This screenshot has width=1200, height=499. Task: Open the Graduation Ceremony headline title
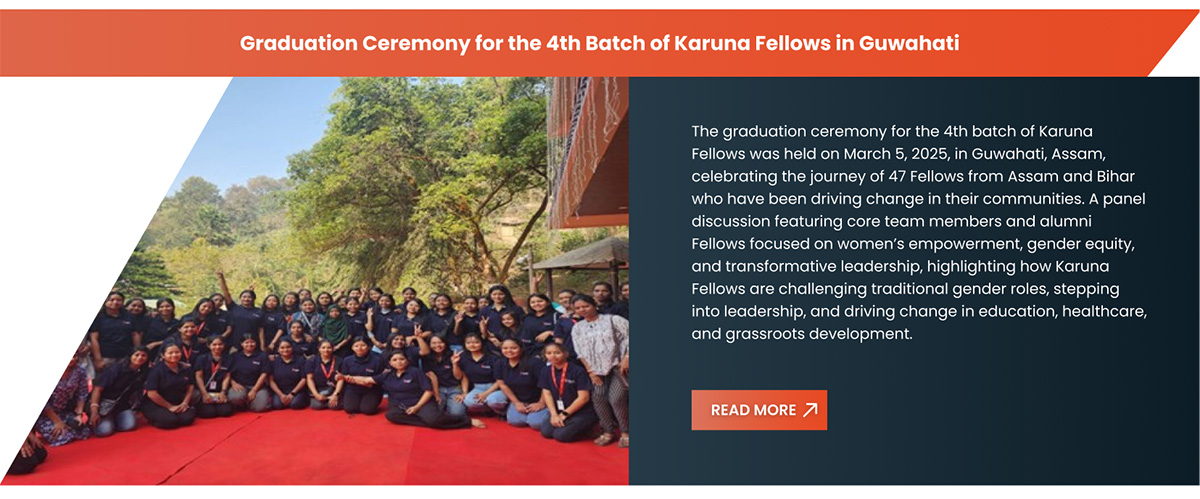point(600,44)
